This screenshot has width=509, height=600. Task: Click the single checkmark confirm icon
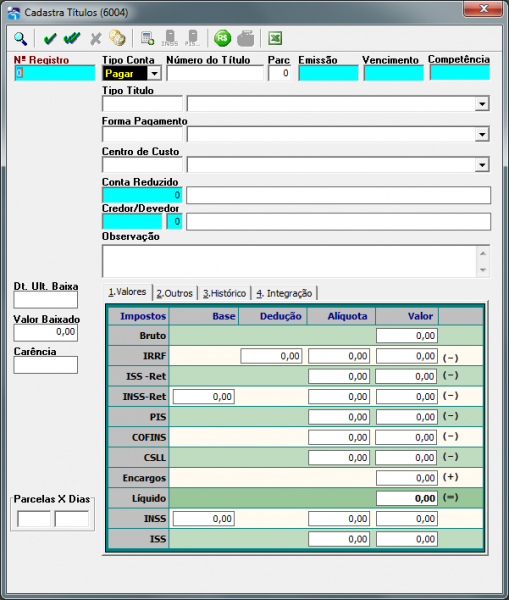tap(50, 39)
